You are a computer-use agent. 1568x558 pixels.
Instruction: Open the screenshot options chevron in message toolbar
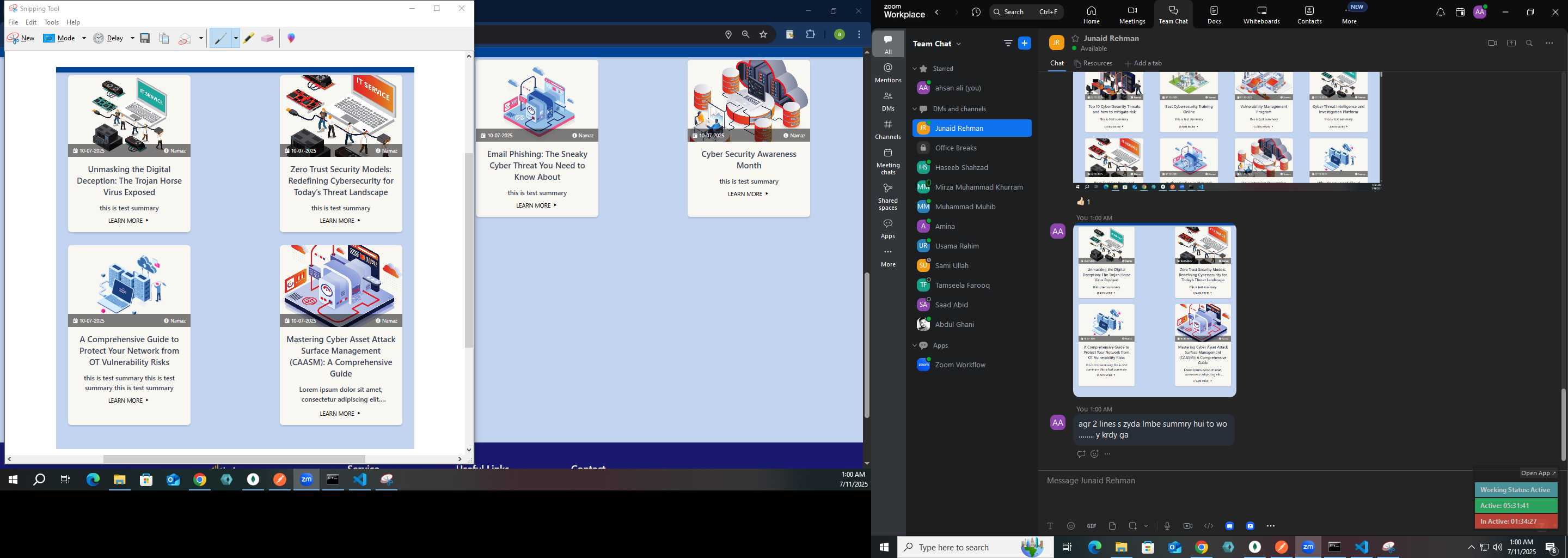[x=1146, y=526]
